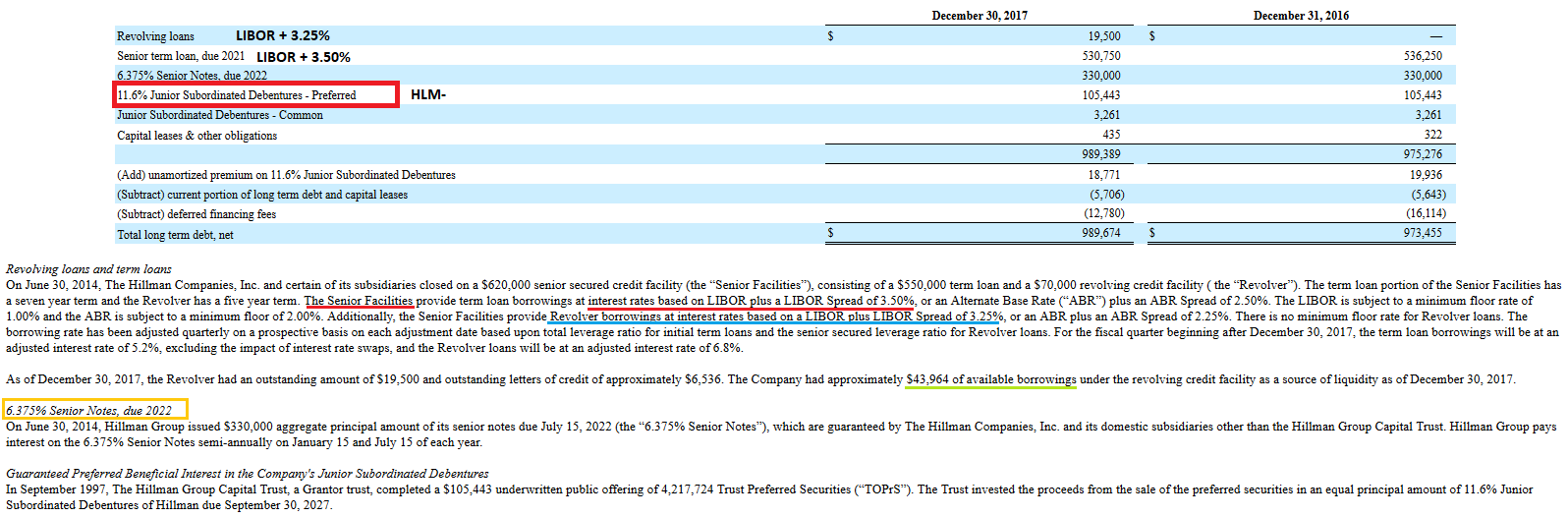
Task: Click the 989,389 subtotal value
Action: (x=1101, y=154)
